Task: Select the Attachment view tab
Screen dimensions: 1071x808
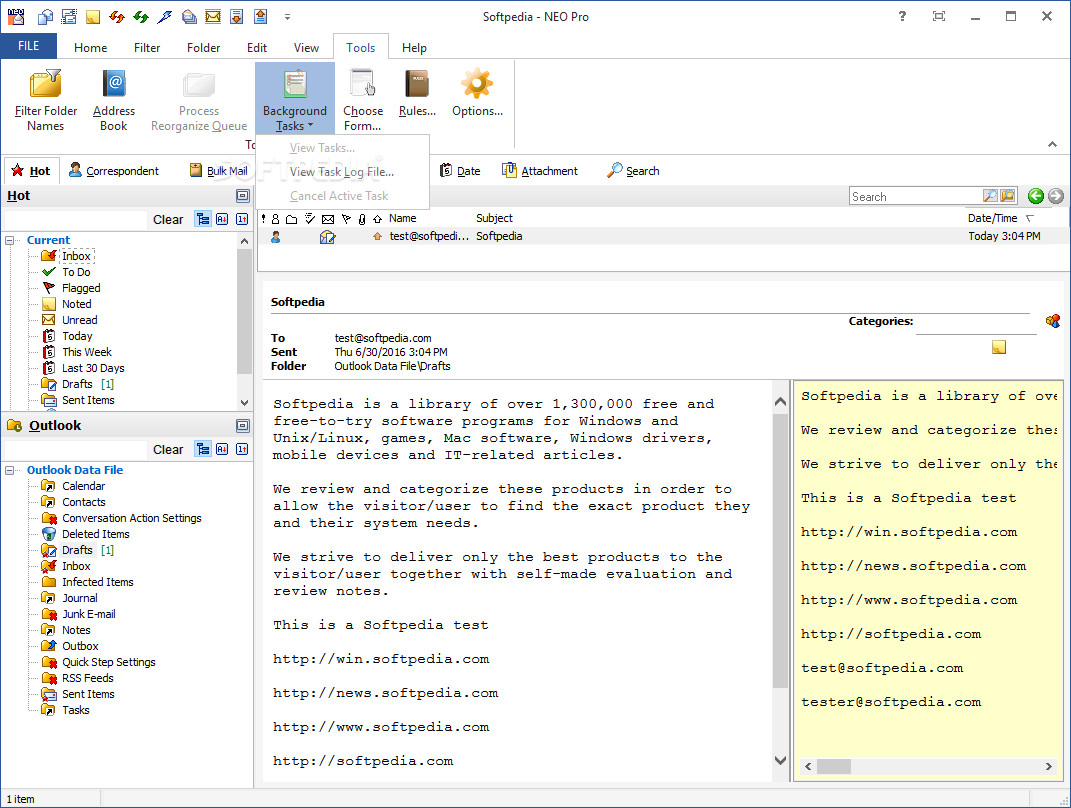Action: (540, 171)
